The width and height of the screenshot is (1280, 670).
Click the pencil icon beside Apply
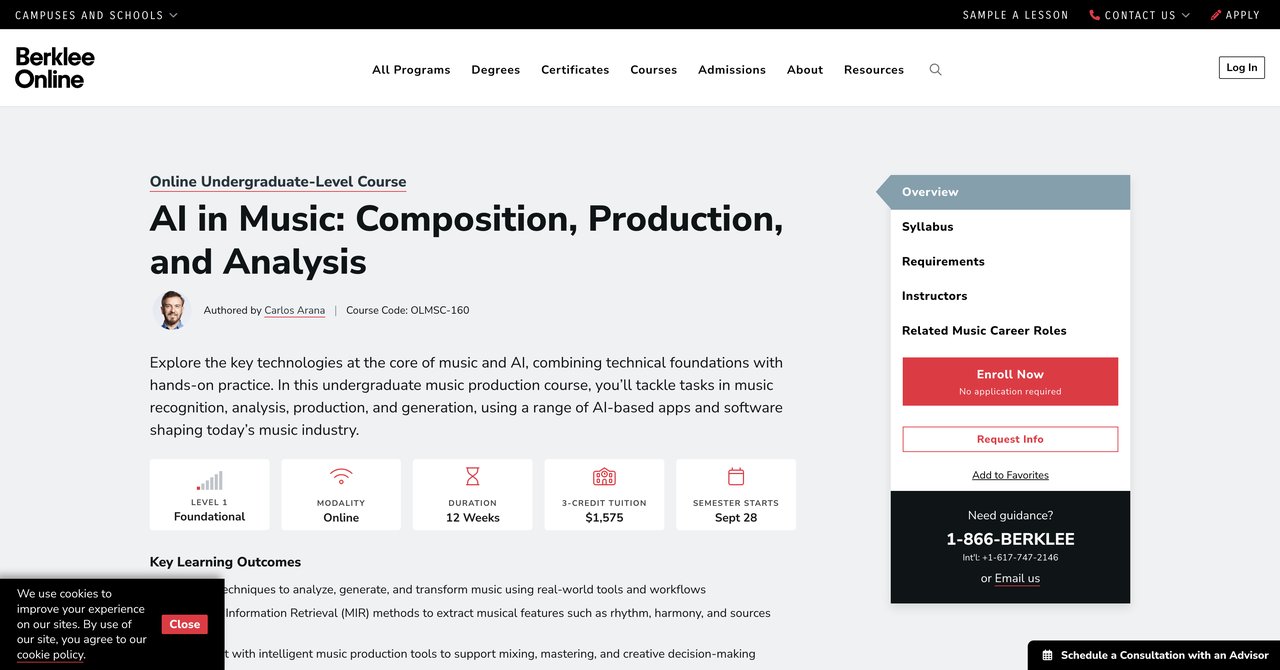tap(1216, 15)
